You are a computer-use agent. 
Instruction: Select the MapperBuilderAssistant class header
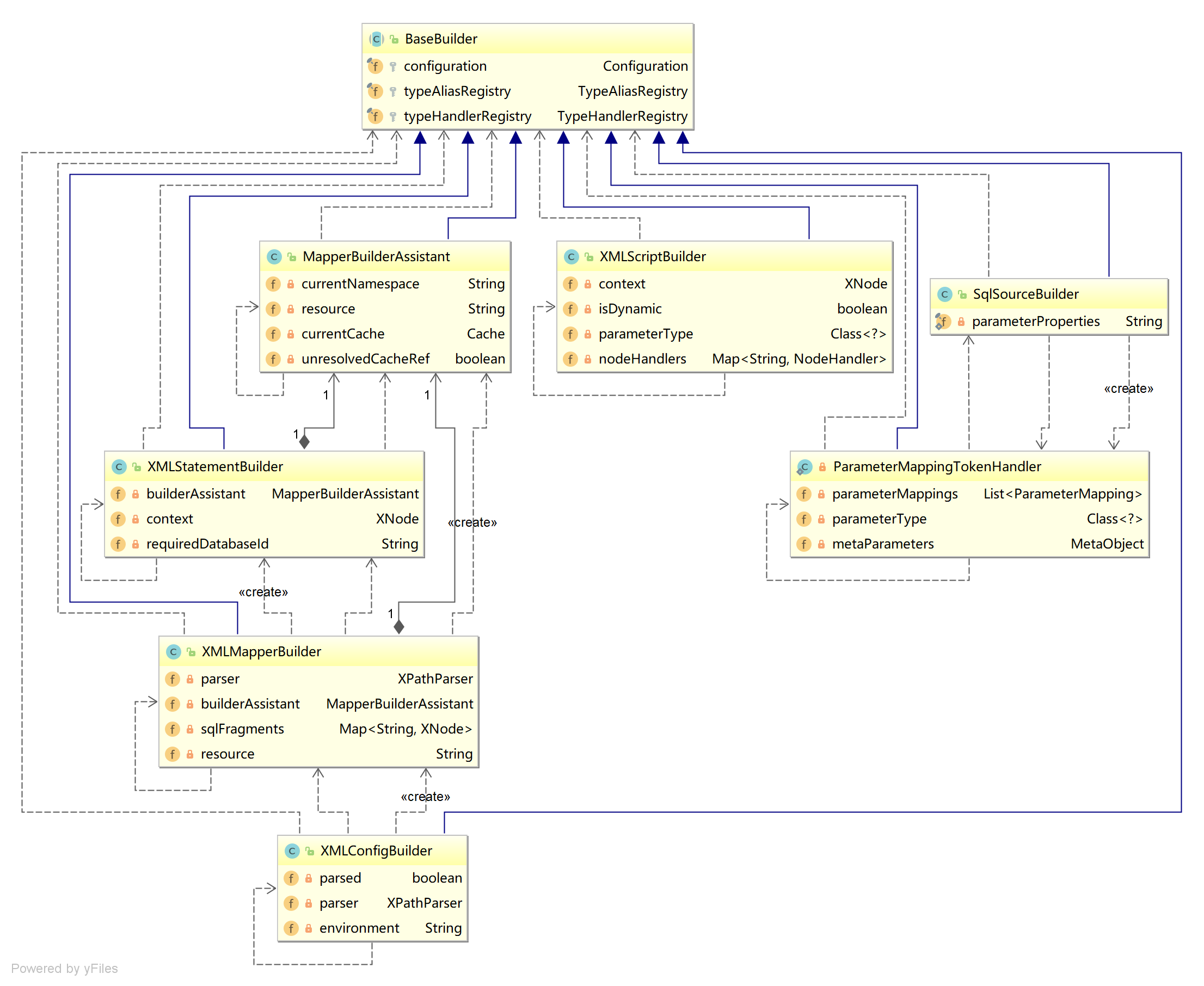click(x=376, y=257)
